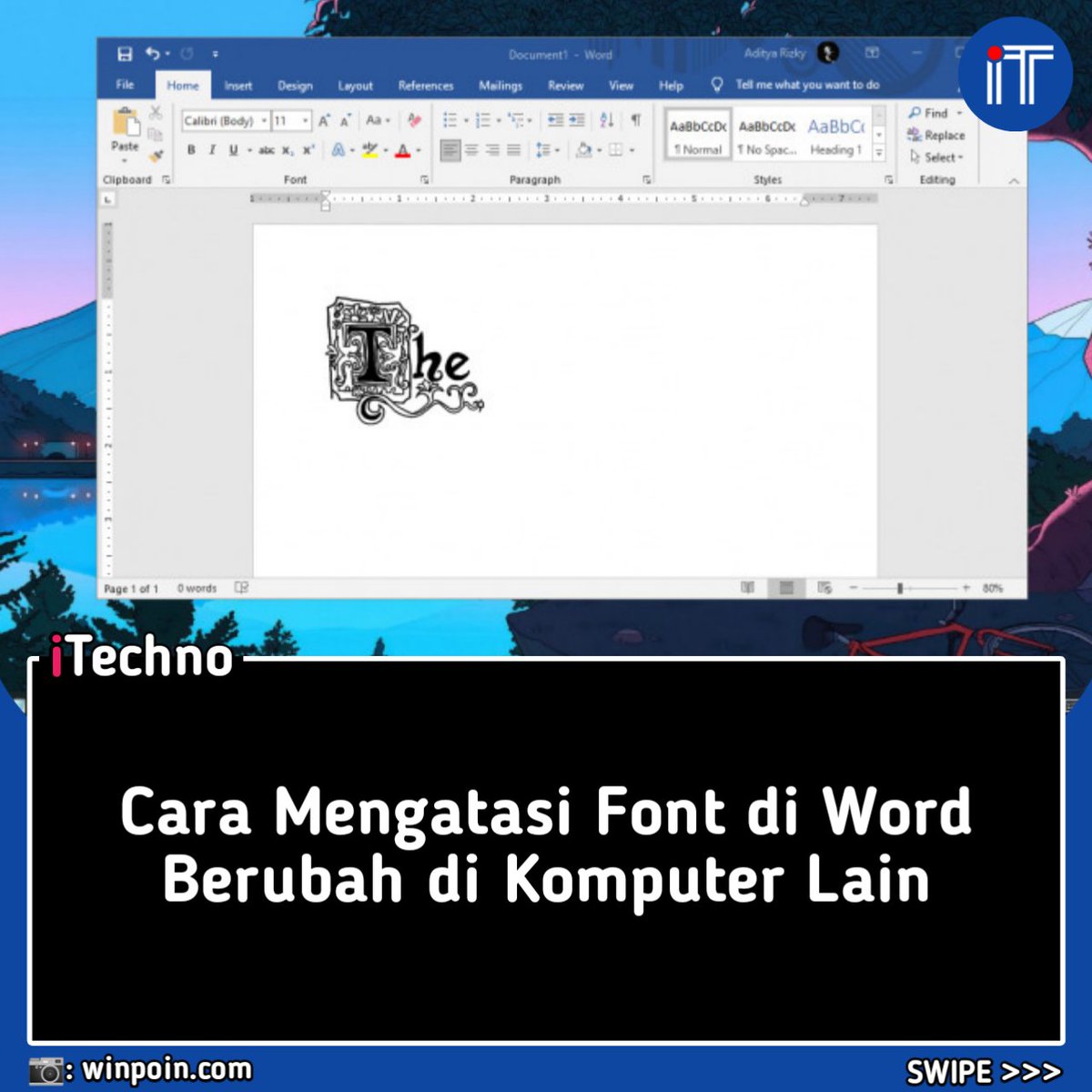Select Align Right paragraph alignment
Viewport: 1092px width, 1092px height.
click(493, 150)
